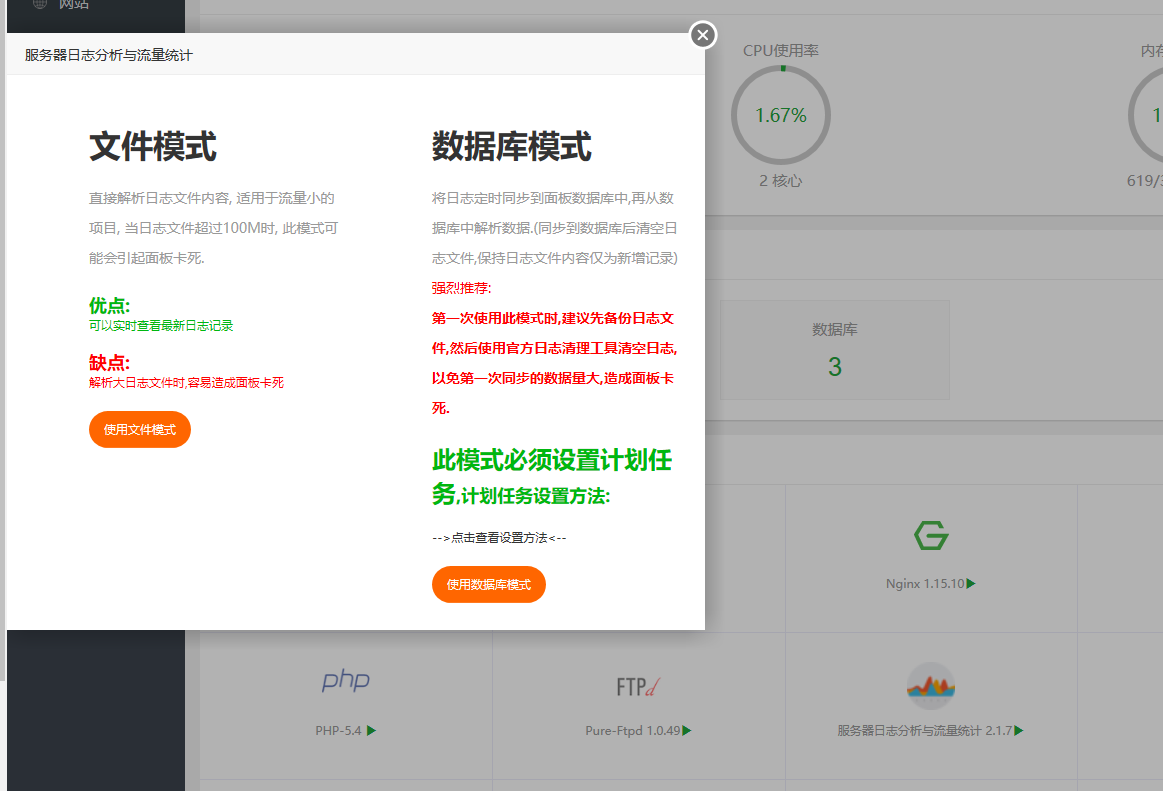Click the Nginx logo icon
Screen dimensions: 1163x791
pyautogui.click(x=931, y=535)
